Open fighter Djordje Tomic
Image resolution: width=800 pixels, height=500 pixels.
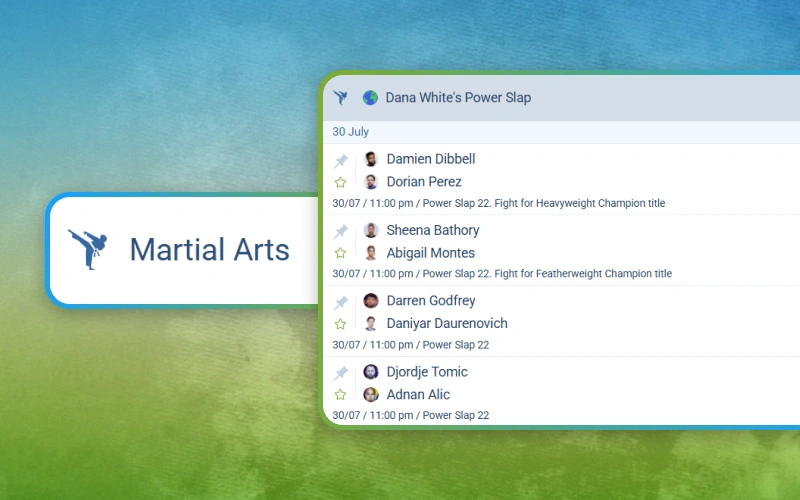click(x=427, y=371)
